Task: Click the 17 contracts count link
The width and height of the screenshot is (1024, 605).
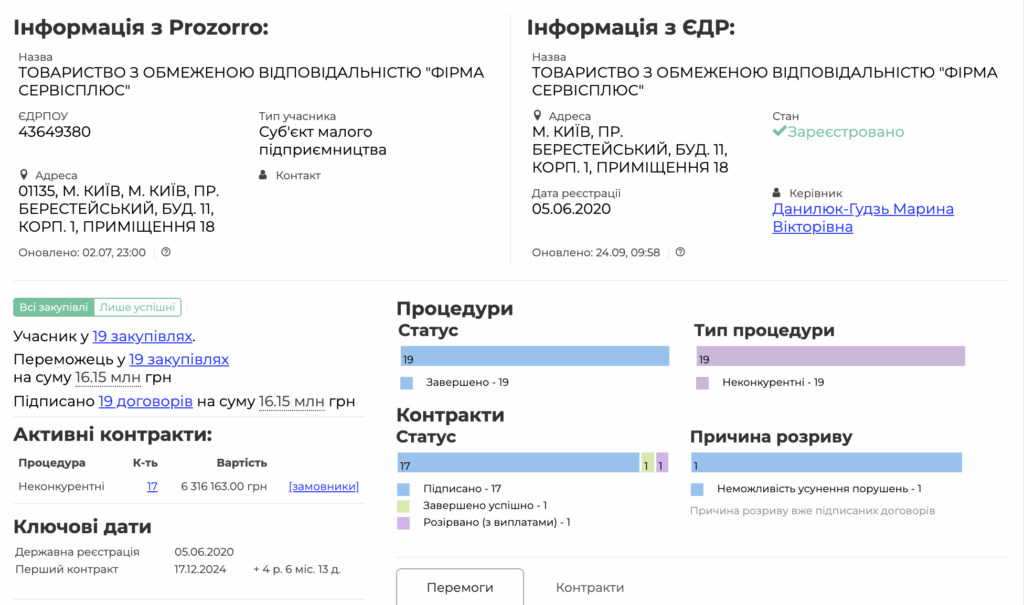Action: [x=152, y=486]
